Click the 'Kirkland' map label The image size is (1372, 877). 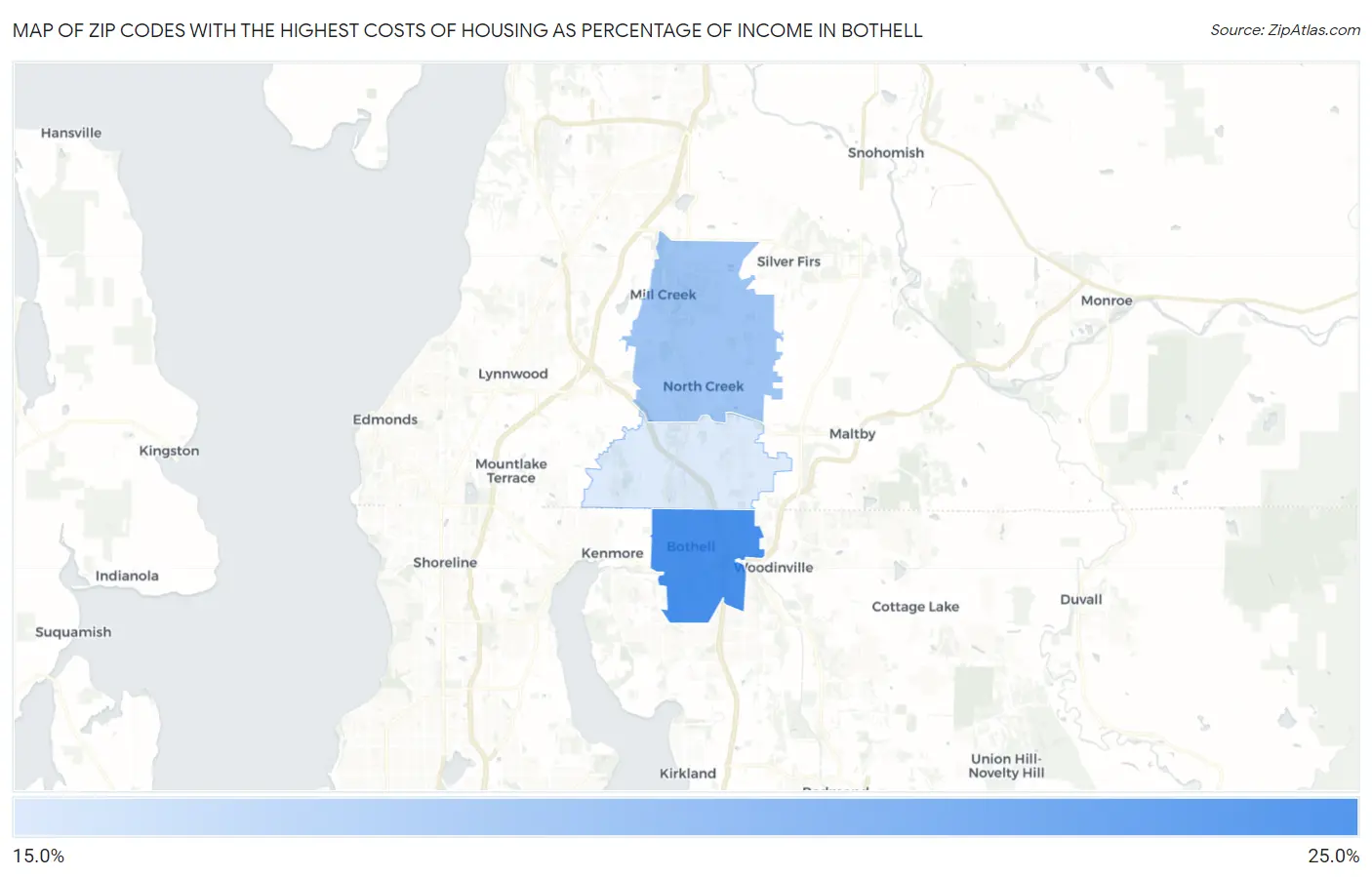(x=687, y=774)
